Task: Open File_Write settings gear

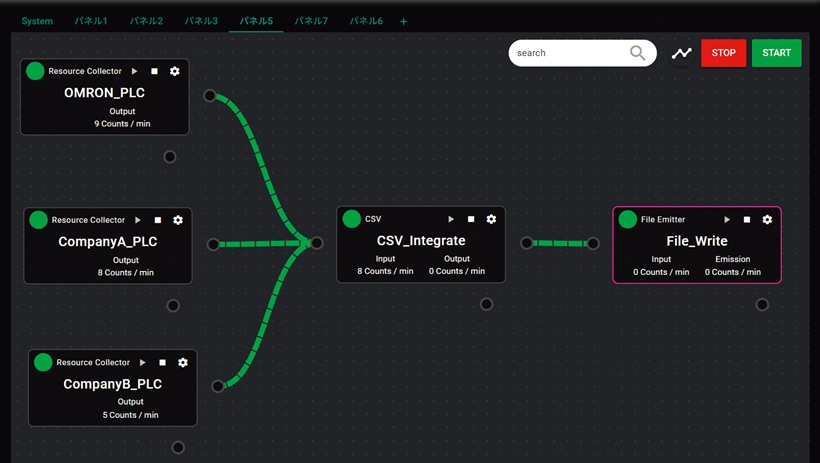Action: pyautogui.click(x=767, y=219)
